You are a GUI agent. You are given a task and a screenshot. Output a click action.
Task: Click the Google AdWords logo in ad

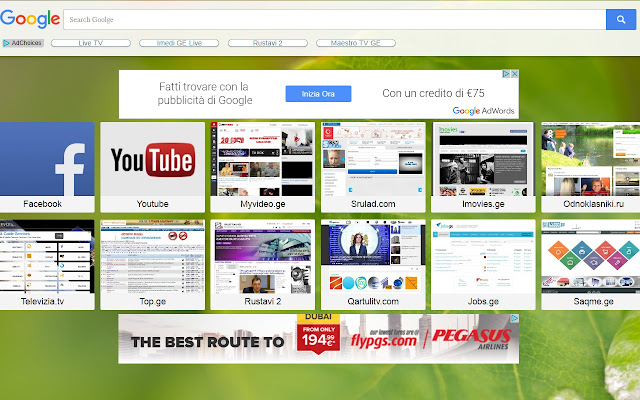[483, 111]
